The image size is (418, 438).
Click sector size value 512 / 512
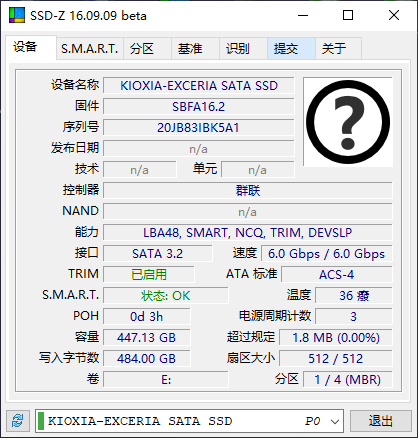point(336,359)
